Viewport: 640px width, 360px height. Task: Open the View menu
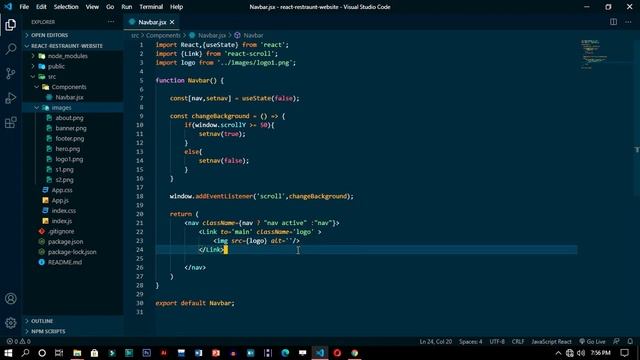(x=92, y=7)
